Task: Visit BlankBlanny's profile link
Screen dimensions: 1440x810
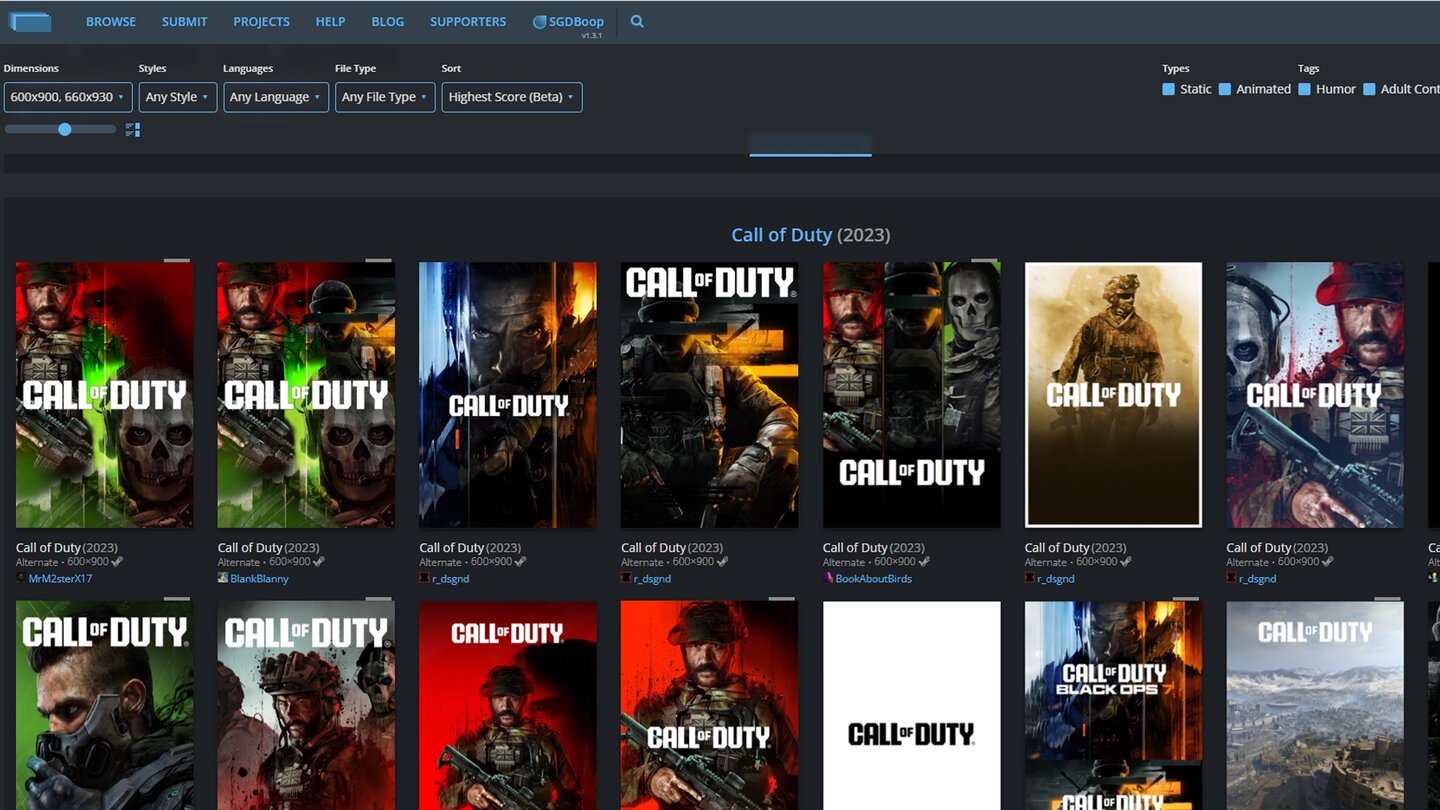Action: (x=259, y=578)
